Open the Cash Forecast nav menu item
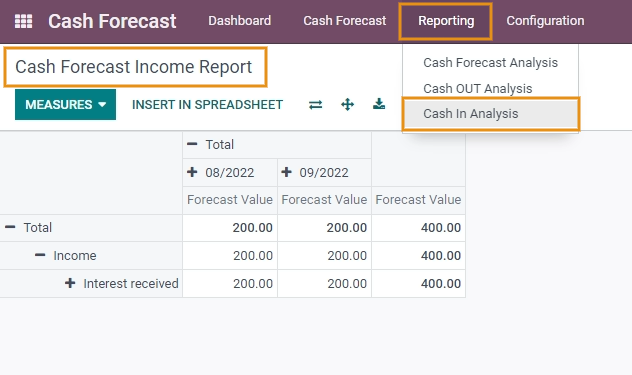 tap(345, 21)
